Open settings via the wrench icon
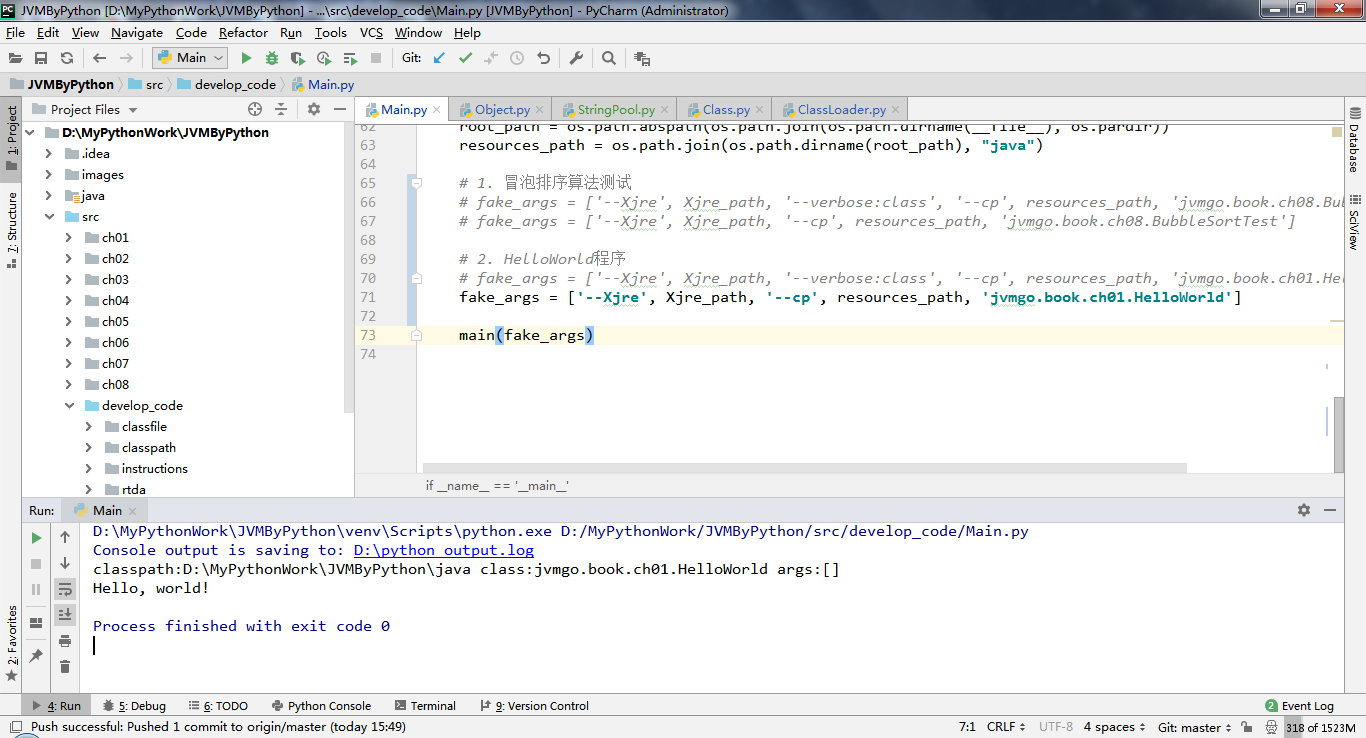Image resolution: width=1366 pixels, height=738 pixels. tap(576, 58)
